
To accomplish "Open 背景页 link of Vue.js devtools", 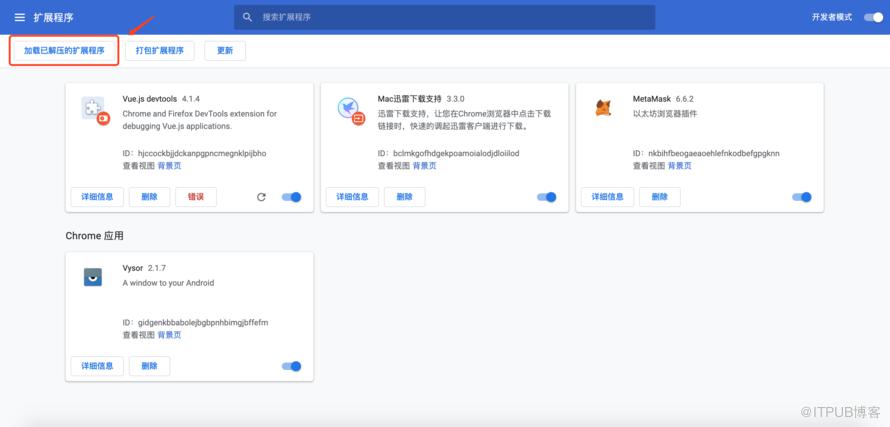I will click(x=169, y=166).
